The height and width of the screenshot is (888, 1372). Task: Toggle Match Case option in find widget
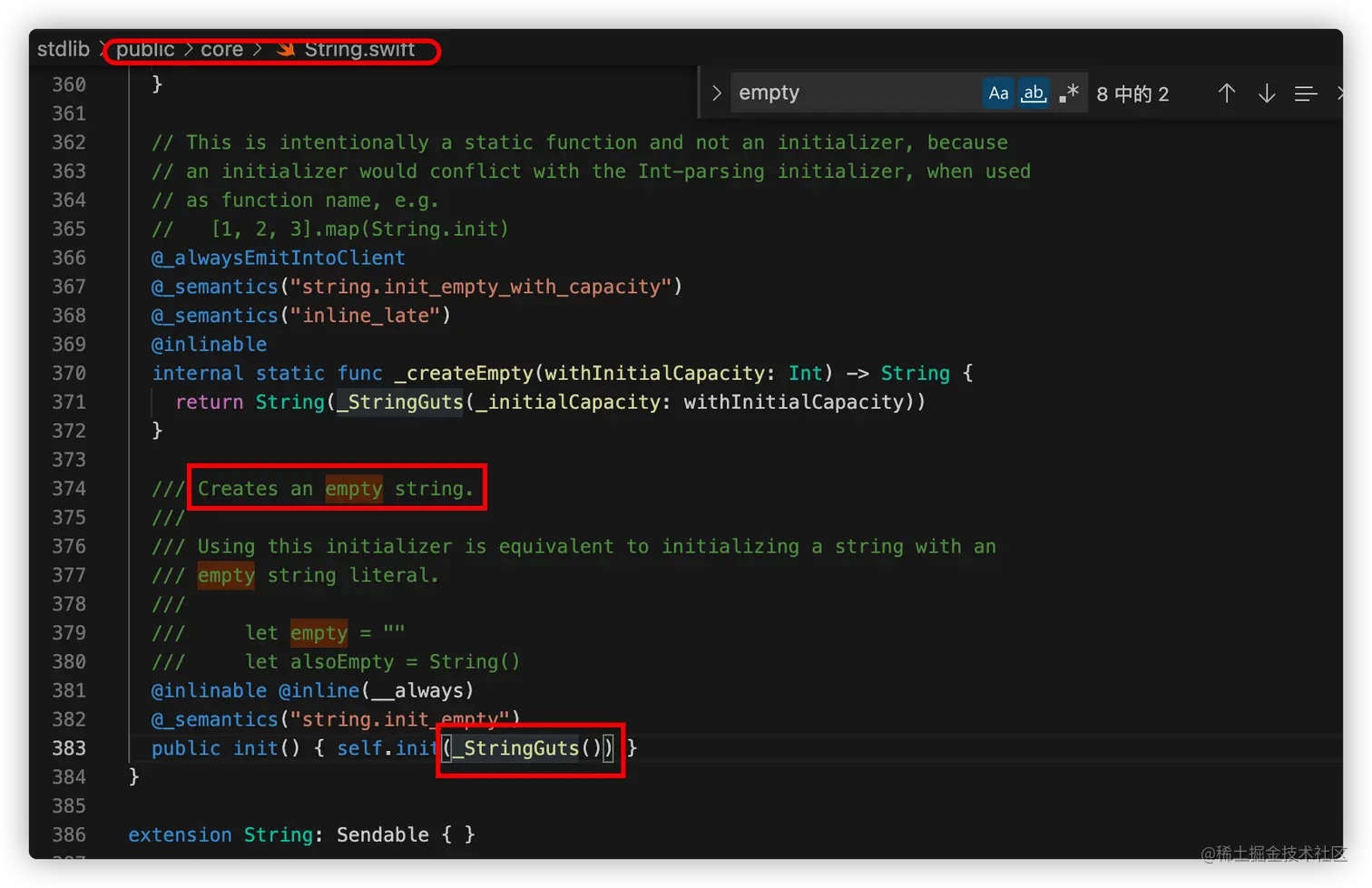point(998,93)
